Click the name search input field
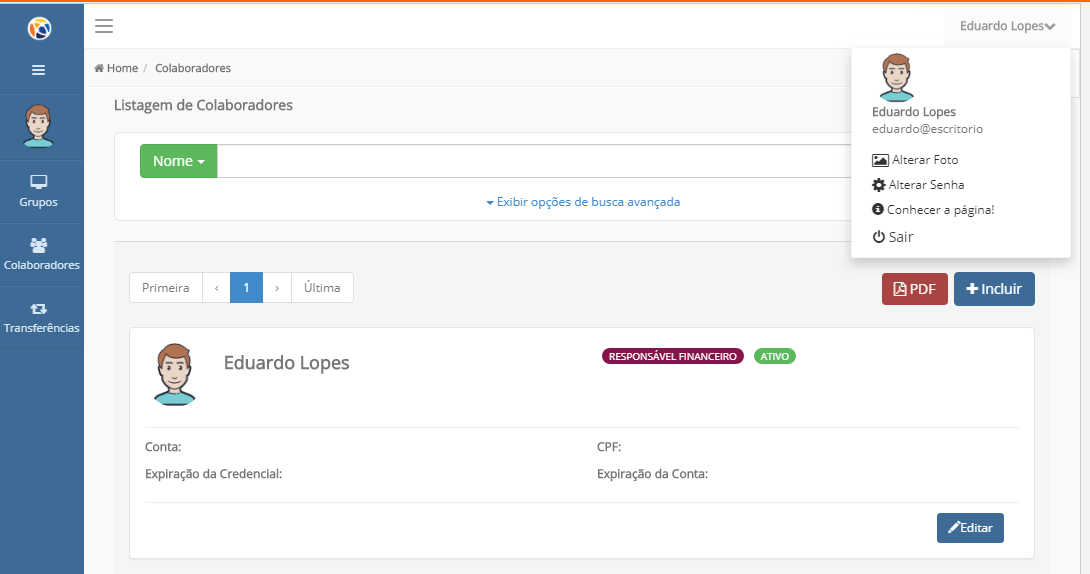This screenshot has height=574, width=1090. pyautogui.click(x=530, y=161)
